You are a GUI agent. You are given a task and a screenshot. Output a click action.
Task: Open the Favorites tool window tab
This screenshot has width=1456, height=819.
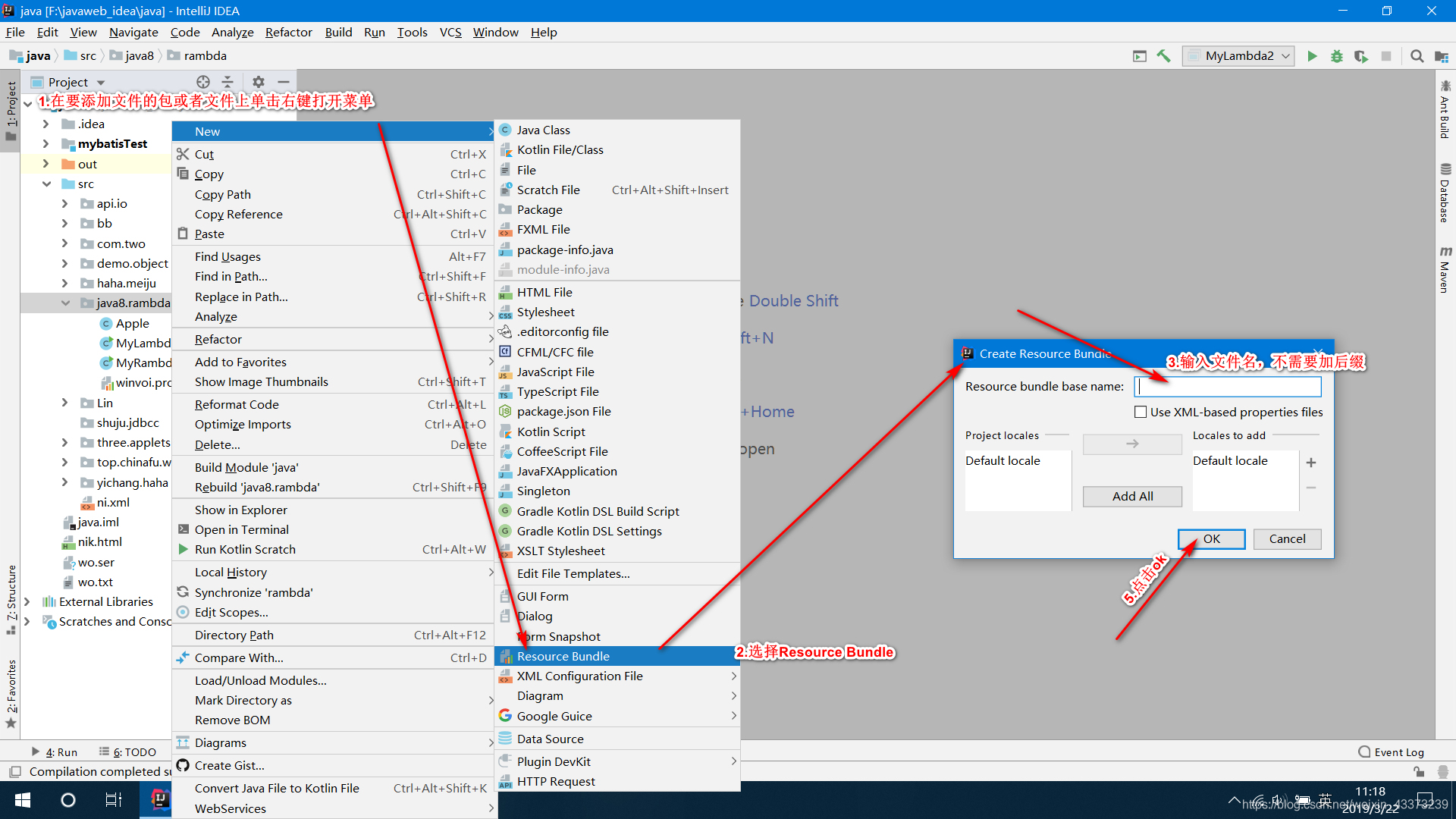pos(11,693)
